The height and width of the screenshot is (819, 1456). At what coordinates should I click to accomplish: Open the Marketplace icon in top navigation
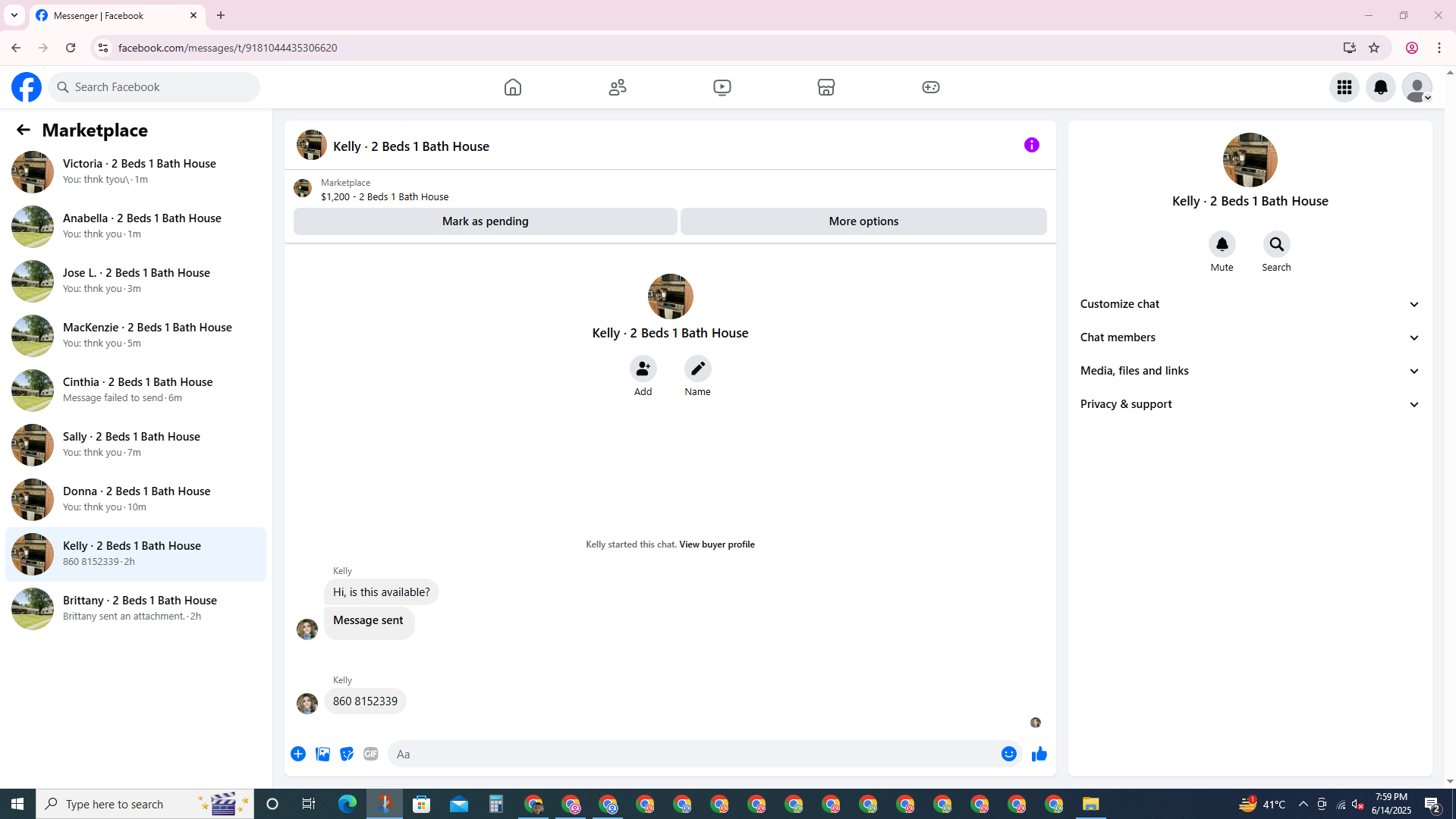point(826,87)
